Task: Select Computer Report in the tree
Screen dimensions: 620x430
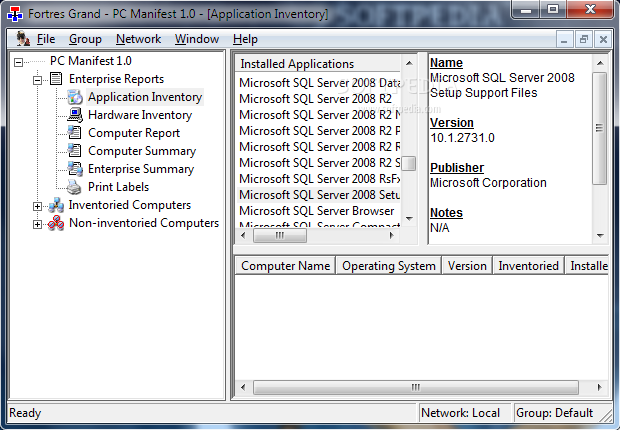Action: (134, 133)
